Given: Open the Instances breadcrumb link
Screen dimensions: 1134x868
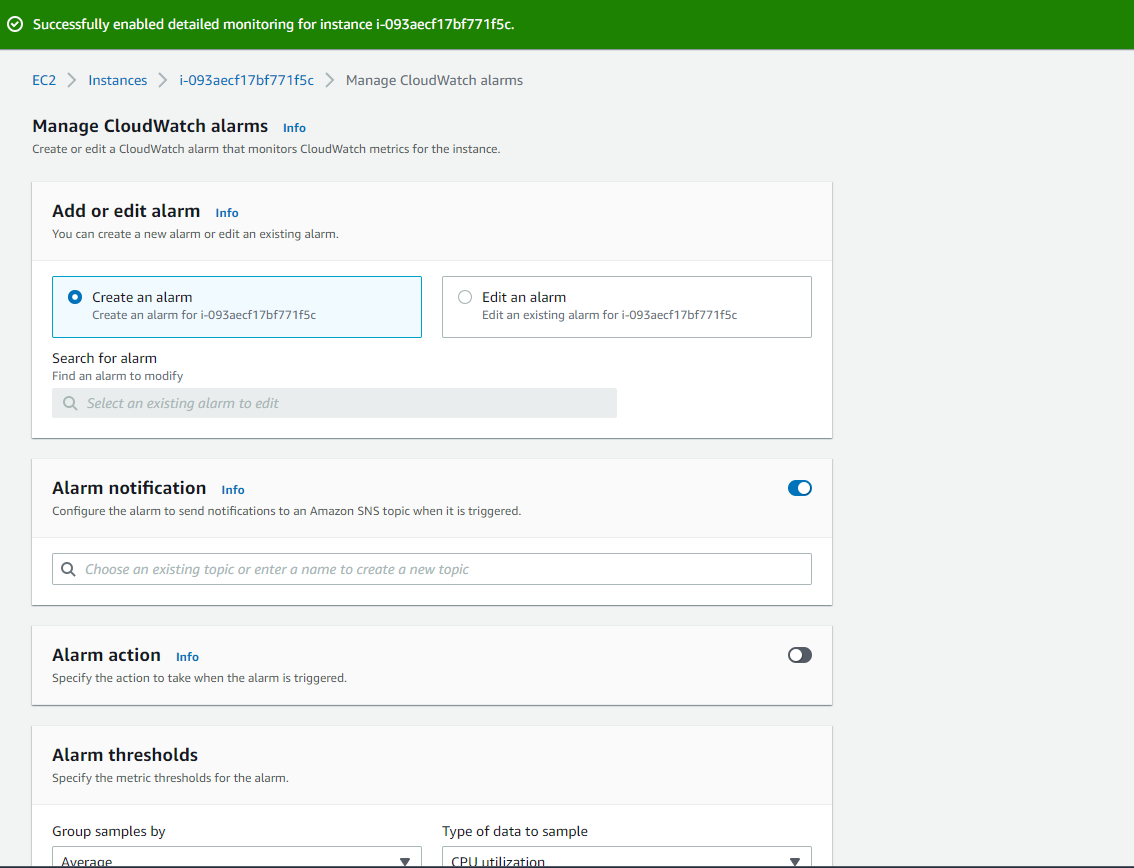Looking at the screenshot, I should 117,80.
